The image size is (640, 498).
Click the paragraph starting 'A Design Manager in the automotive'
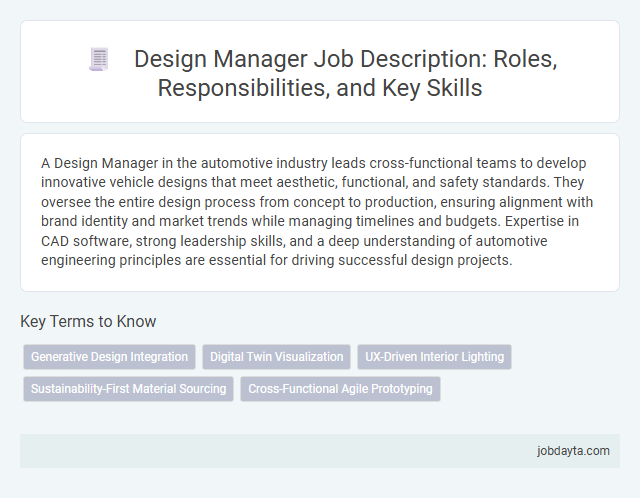317,211
